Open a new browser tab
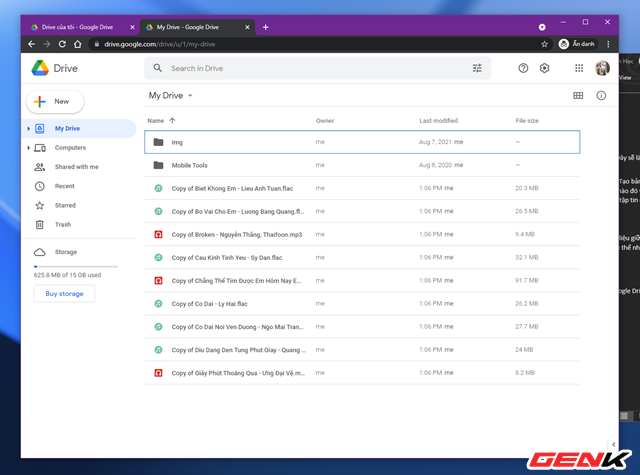Image resolution: width=640 pixels, height=475 pixels. [x=266, y=27]
